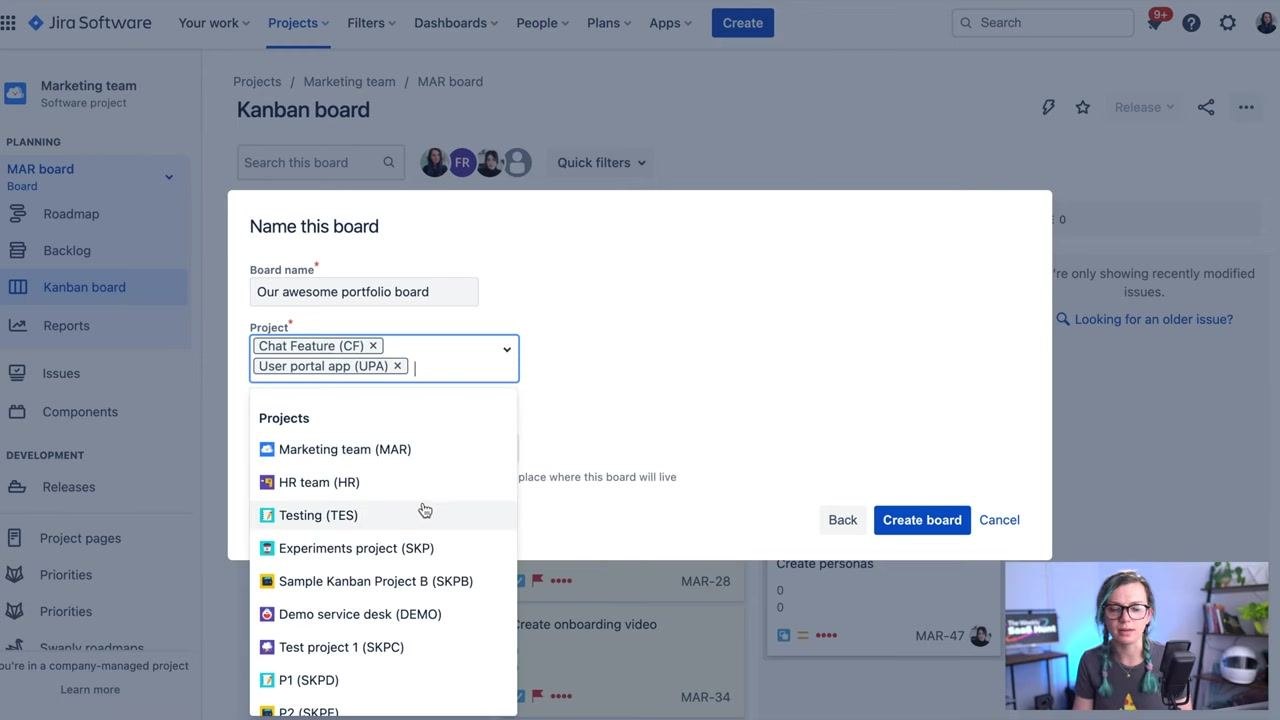Click the unassigned grey avatar filter
Screen dimensions: 1280x720
(517, 162)
